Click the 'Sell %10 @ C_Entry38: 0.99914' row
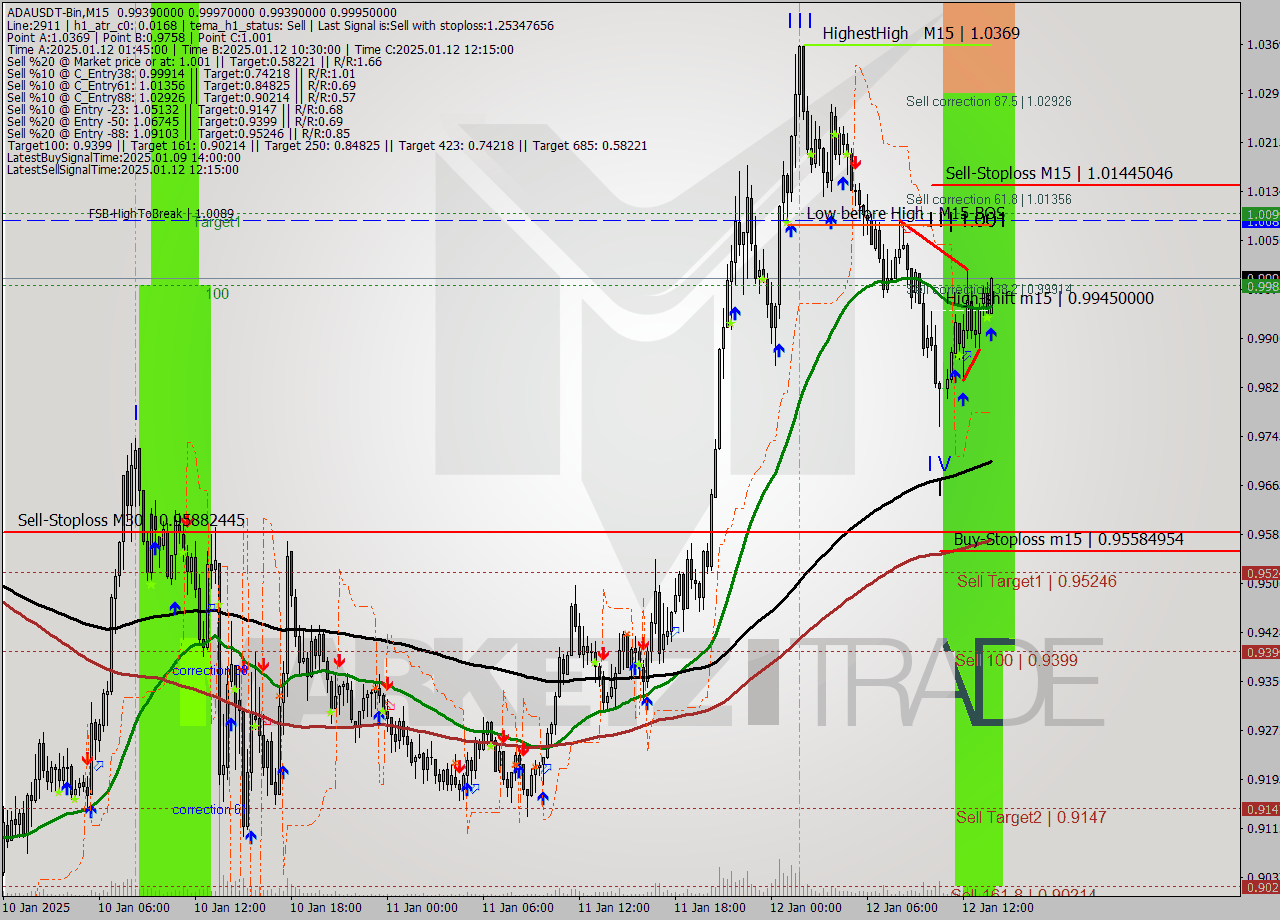1280x920 pixels. pyautogui.click(x=181, y=74)
